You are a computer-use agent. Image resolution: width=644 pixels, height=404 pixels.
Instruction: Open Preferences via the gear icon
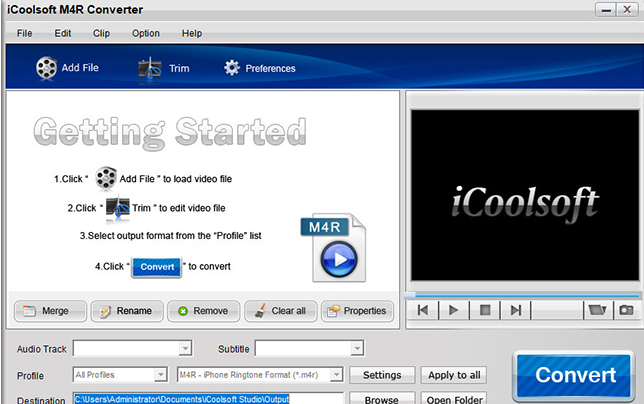click(x=232, y=68)
